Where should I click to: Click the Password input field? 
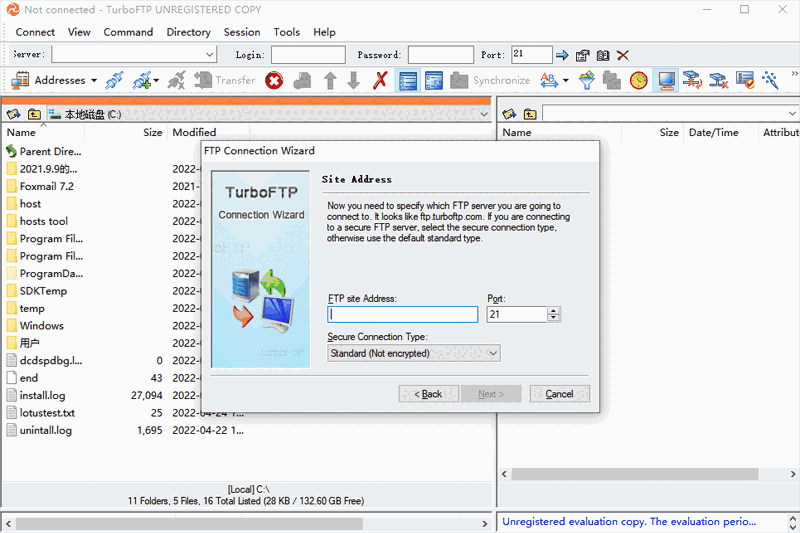coord(441,55)
